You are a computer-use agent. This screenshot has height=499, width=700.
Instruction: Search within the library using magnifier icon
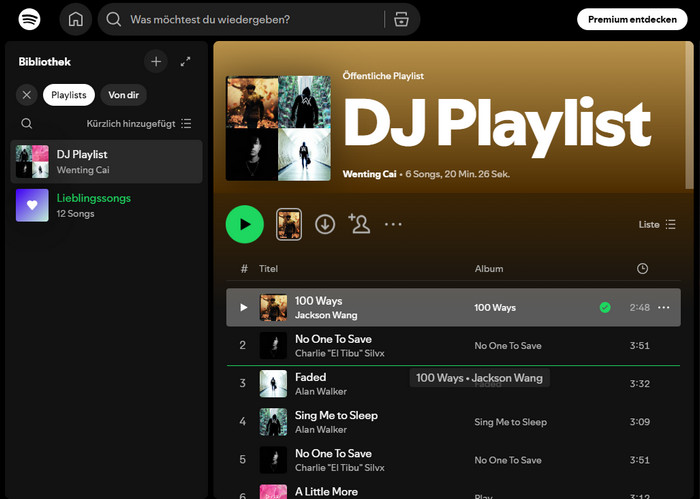coord(27,124)
